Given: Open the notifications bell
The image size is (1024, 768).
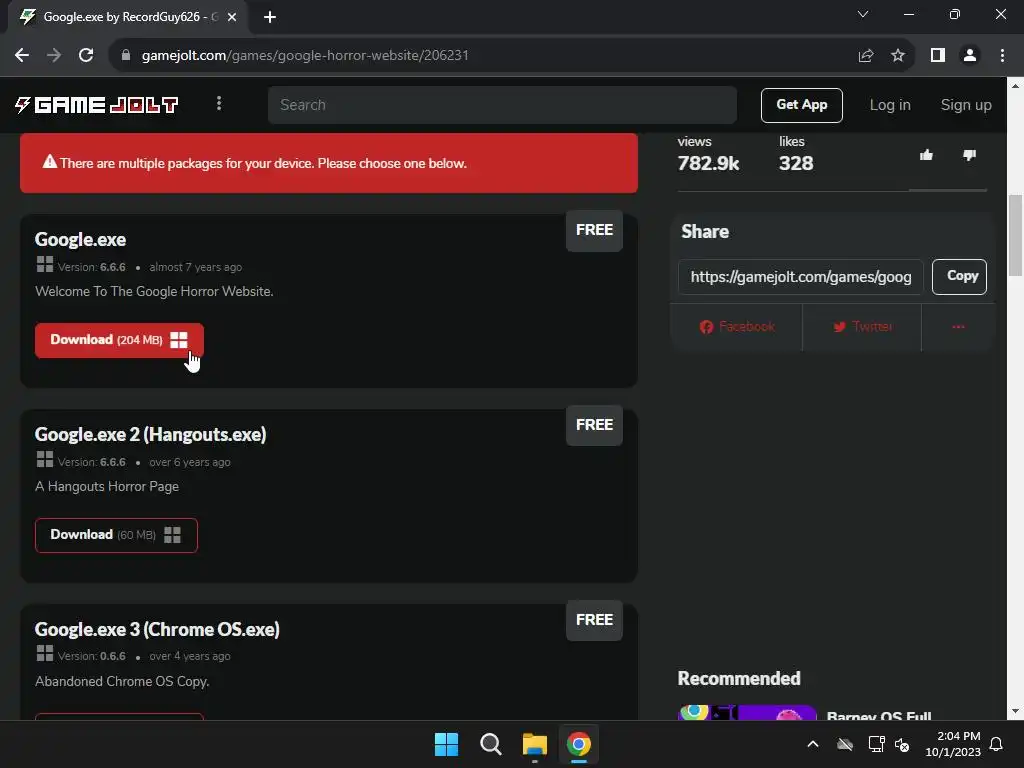Looking at the screenshot, I should (x=997, y=744).
